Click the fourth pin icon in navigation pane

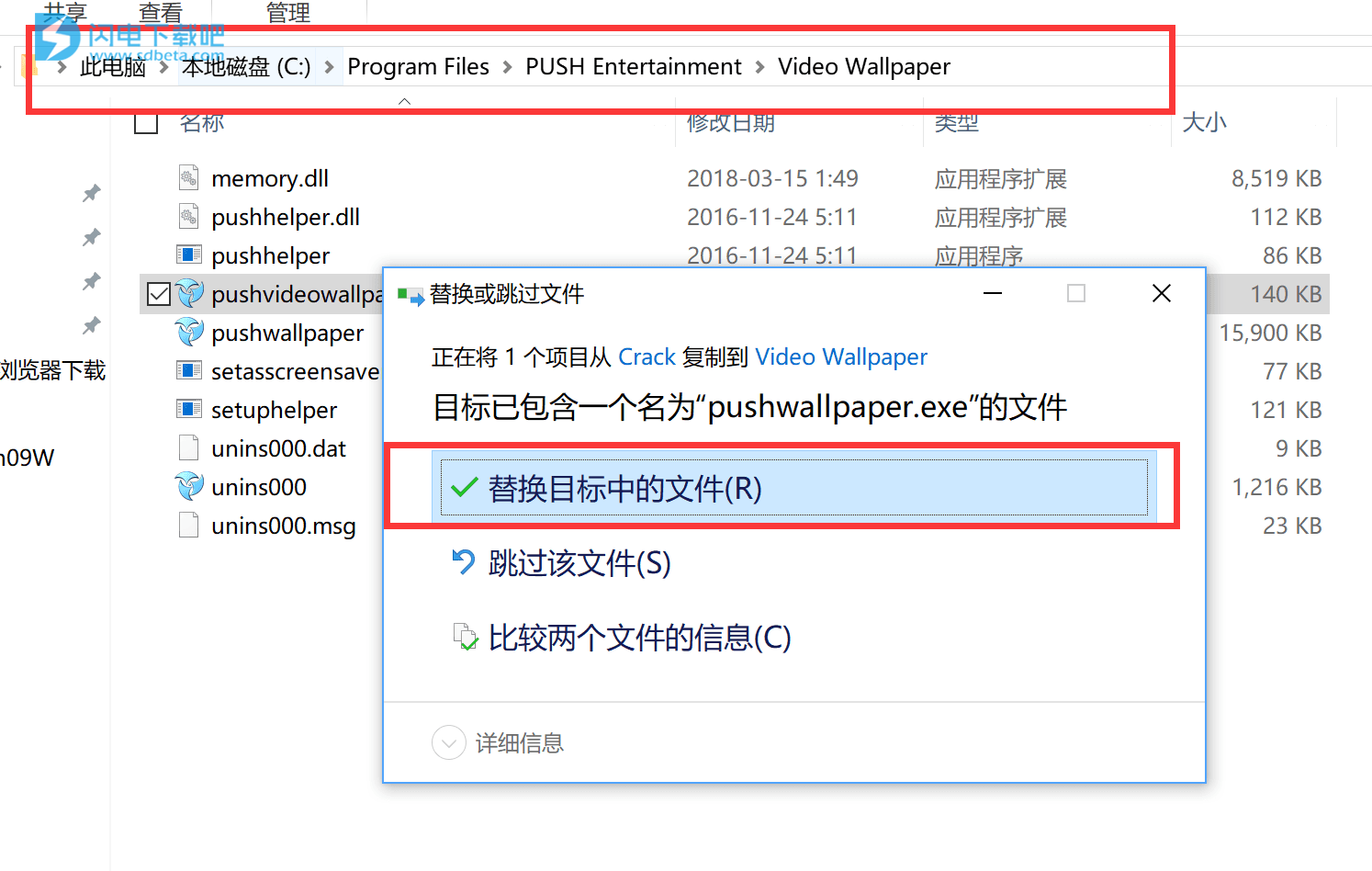point(91,325)
